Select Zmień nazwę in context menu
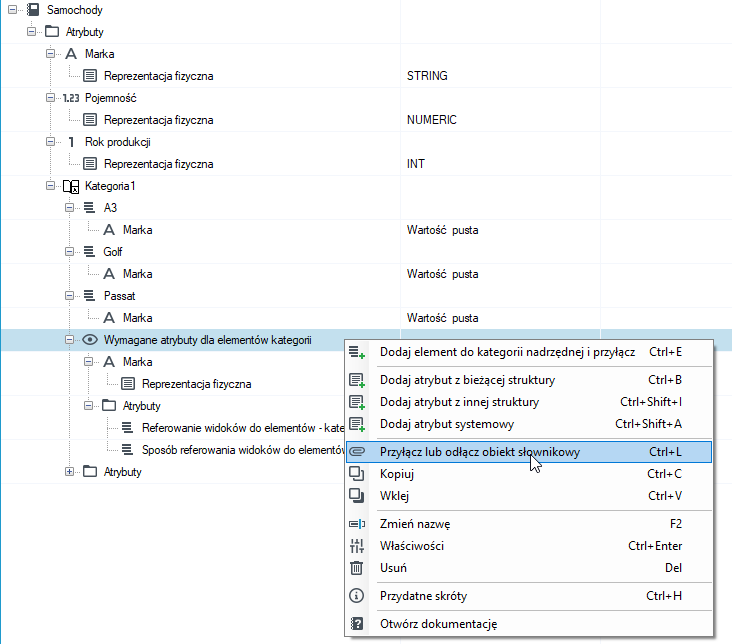The height and width of the screenshot is (644, 732). [529, 524]
